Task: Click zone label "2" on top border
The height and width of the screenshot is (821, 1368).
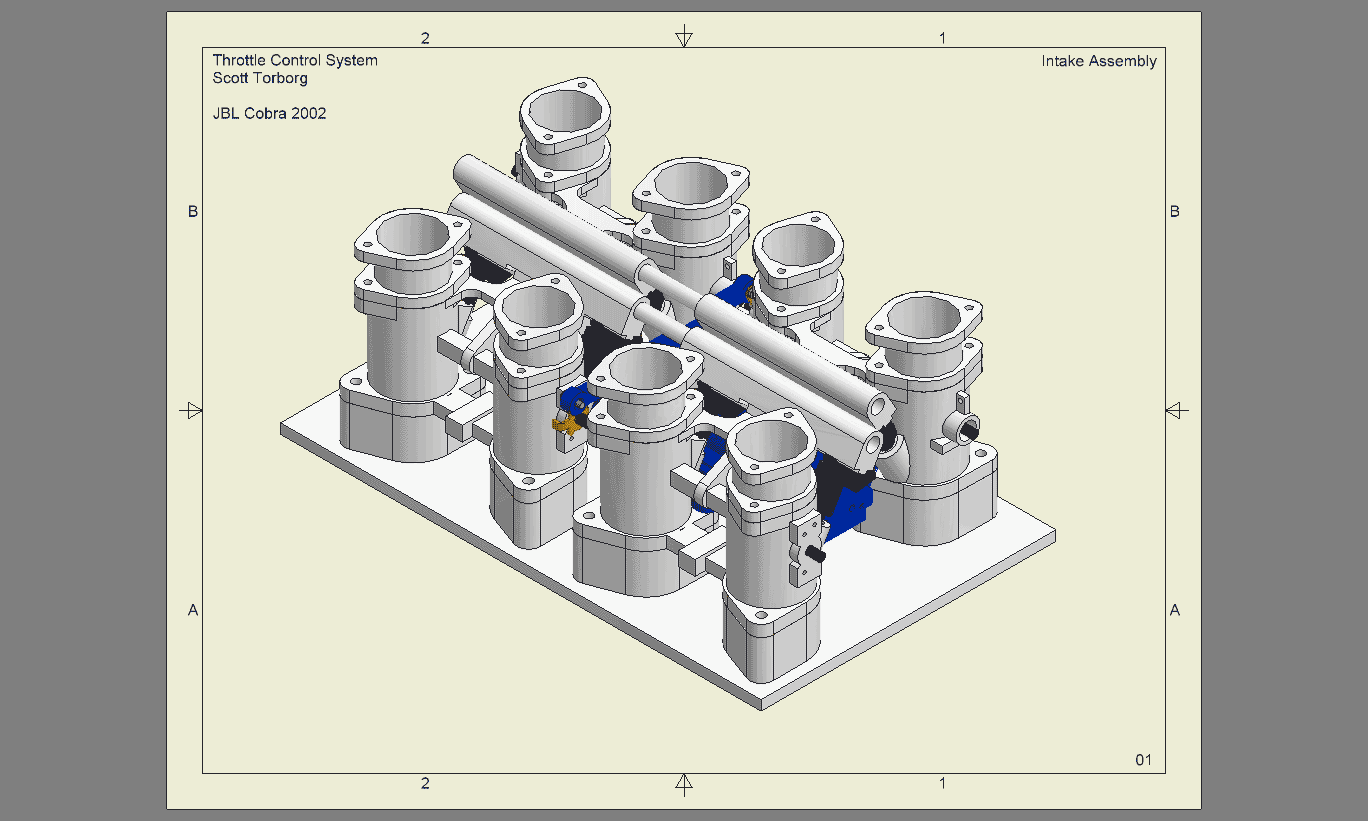Action: coord(425,38)
